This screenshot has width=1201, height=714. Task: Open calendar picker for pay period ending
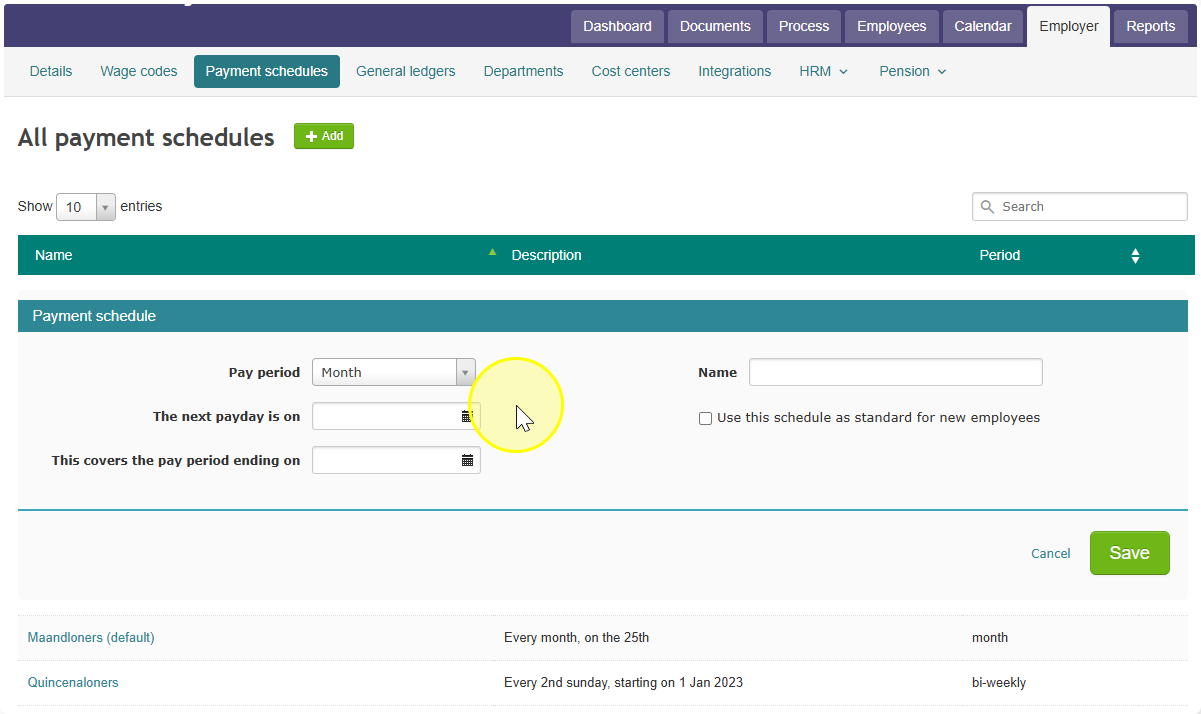pyautogui.click(x=467, y=460)
